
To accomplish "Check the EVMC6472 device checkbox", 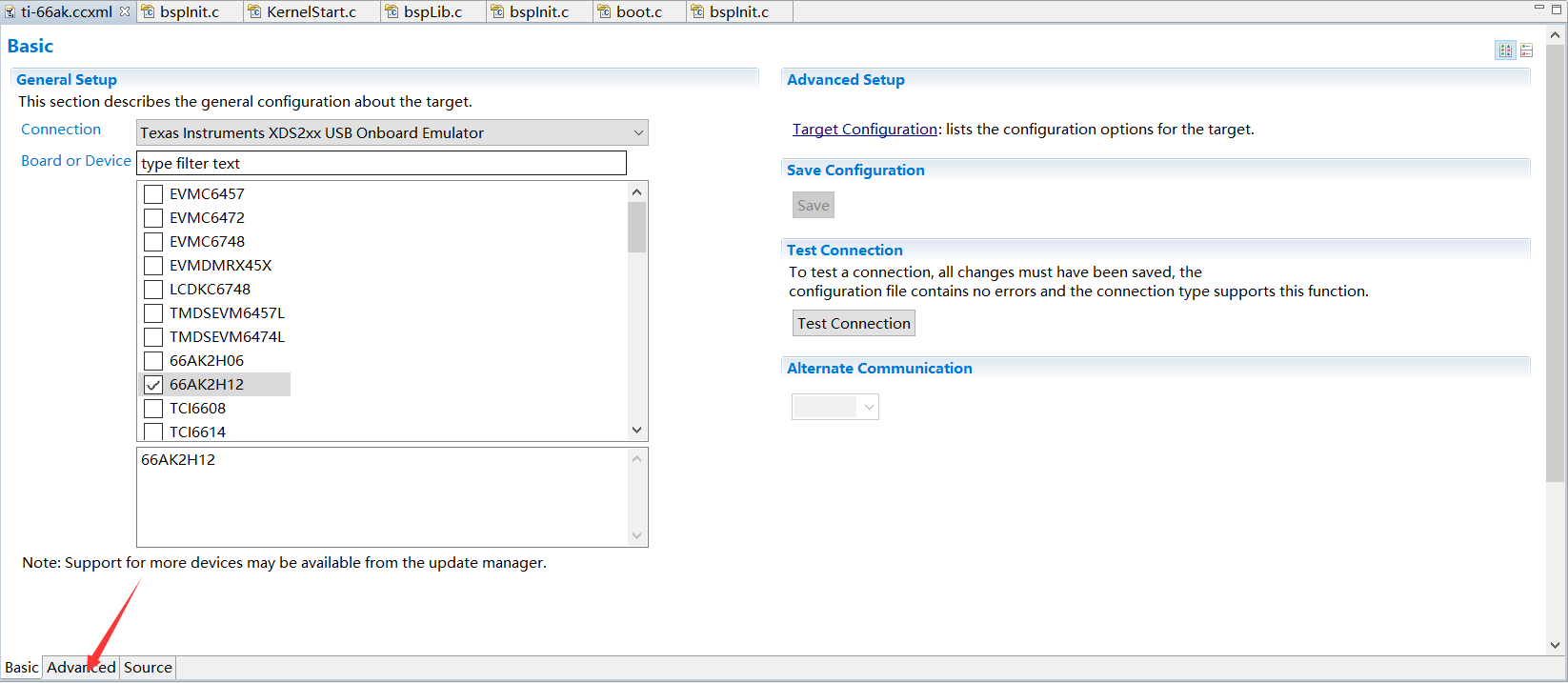I will 153,217.
